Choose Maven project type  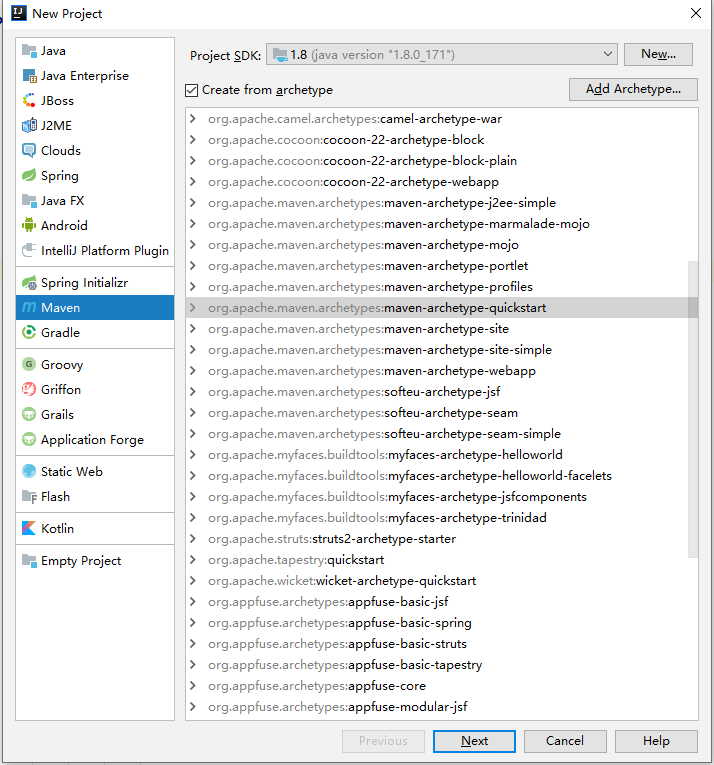(x=95, y=307)
